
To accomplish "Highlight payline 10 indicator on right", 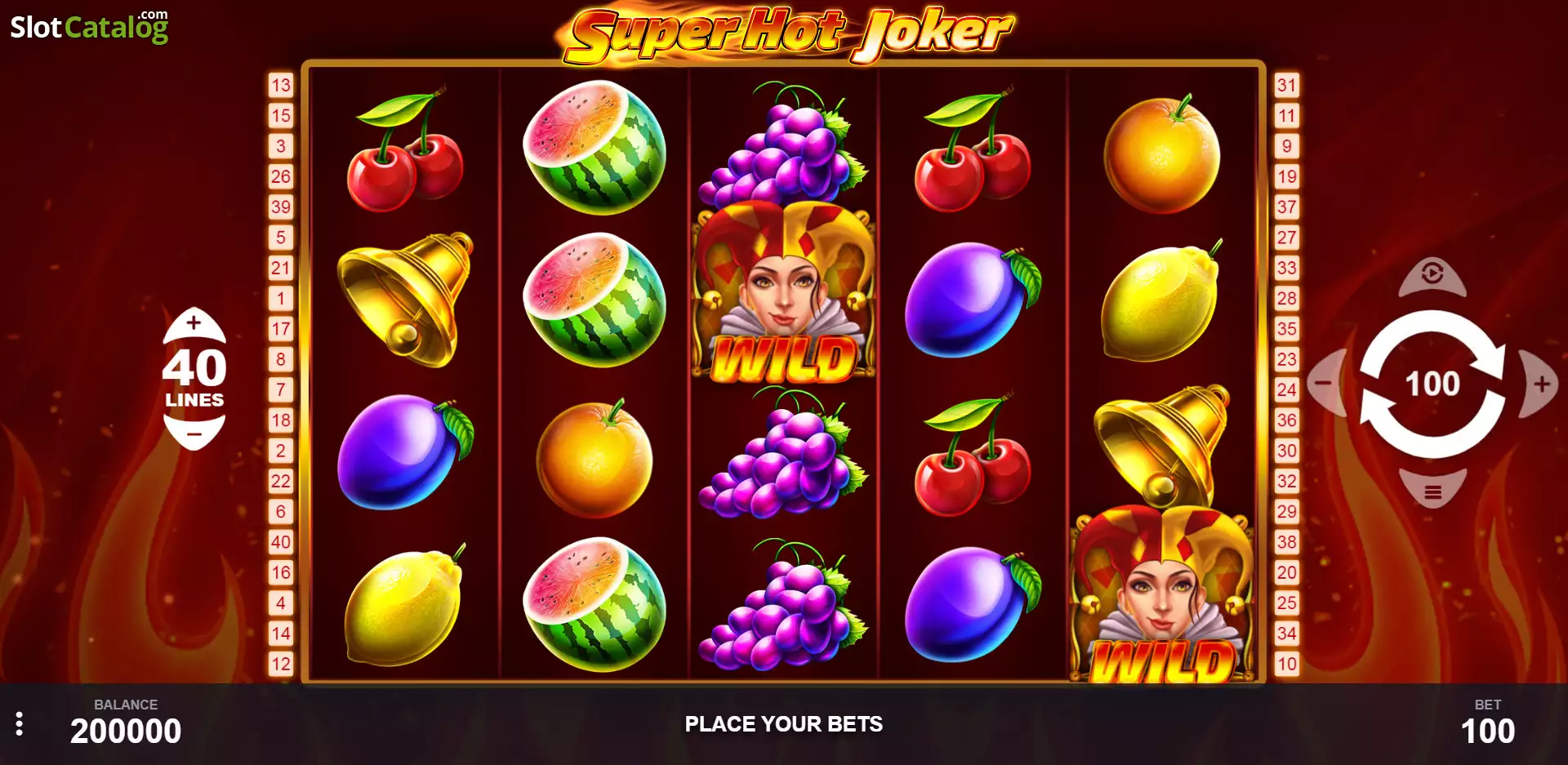I will (1286, 664).
